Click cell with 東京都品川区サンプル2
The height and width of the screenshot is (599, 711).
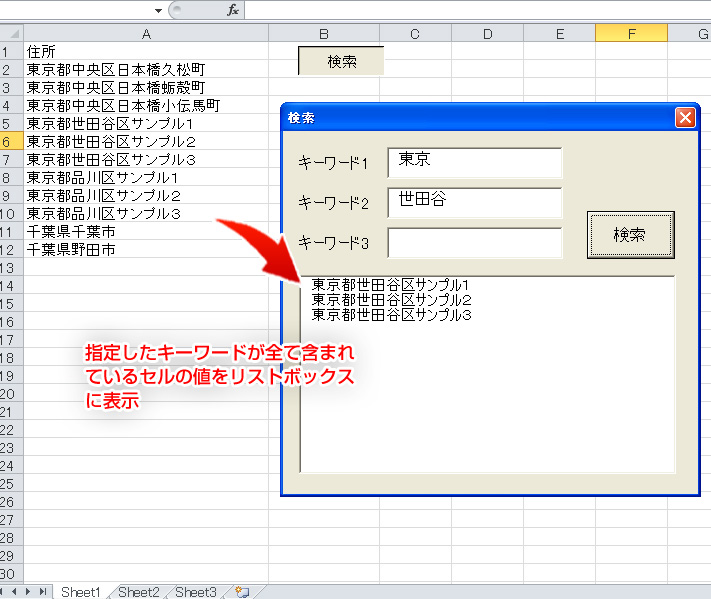(146, 195)
